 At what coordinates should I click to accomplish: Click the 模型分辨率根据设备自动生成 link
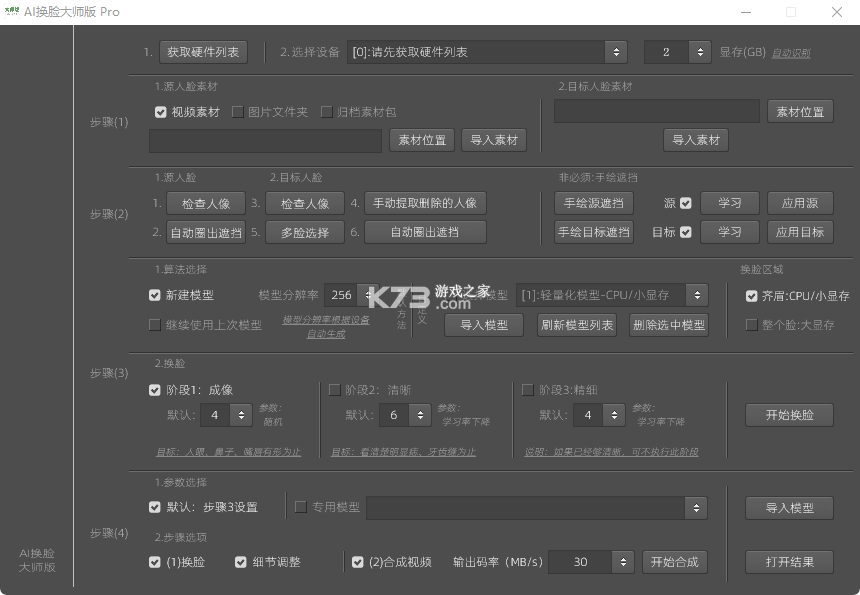[326, 327]
